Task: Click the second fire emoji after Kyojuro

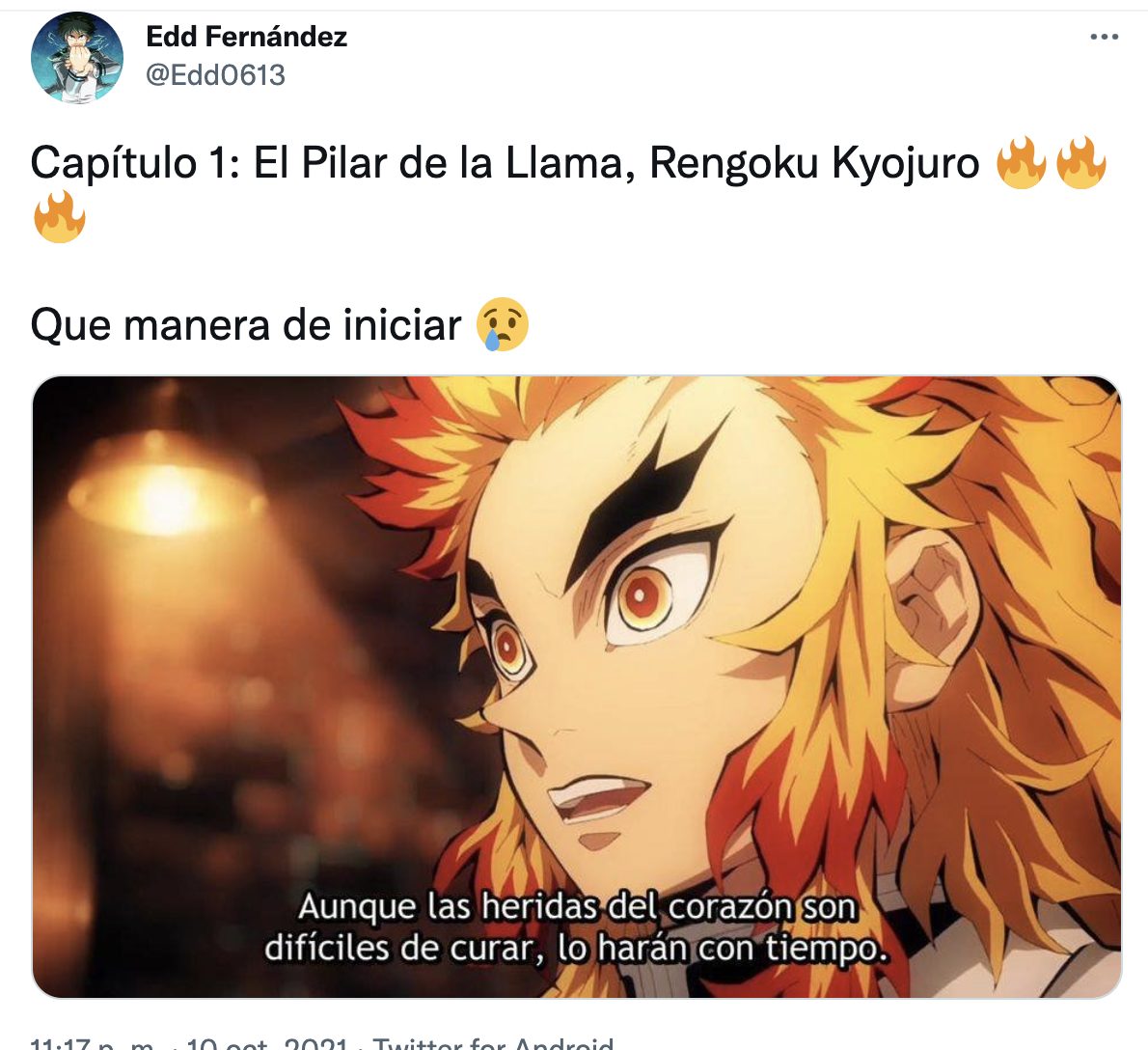Action: (1080, 162)
